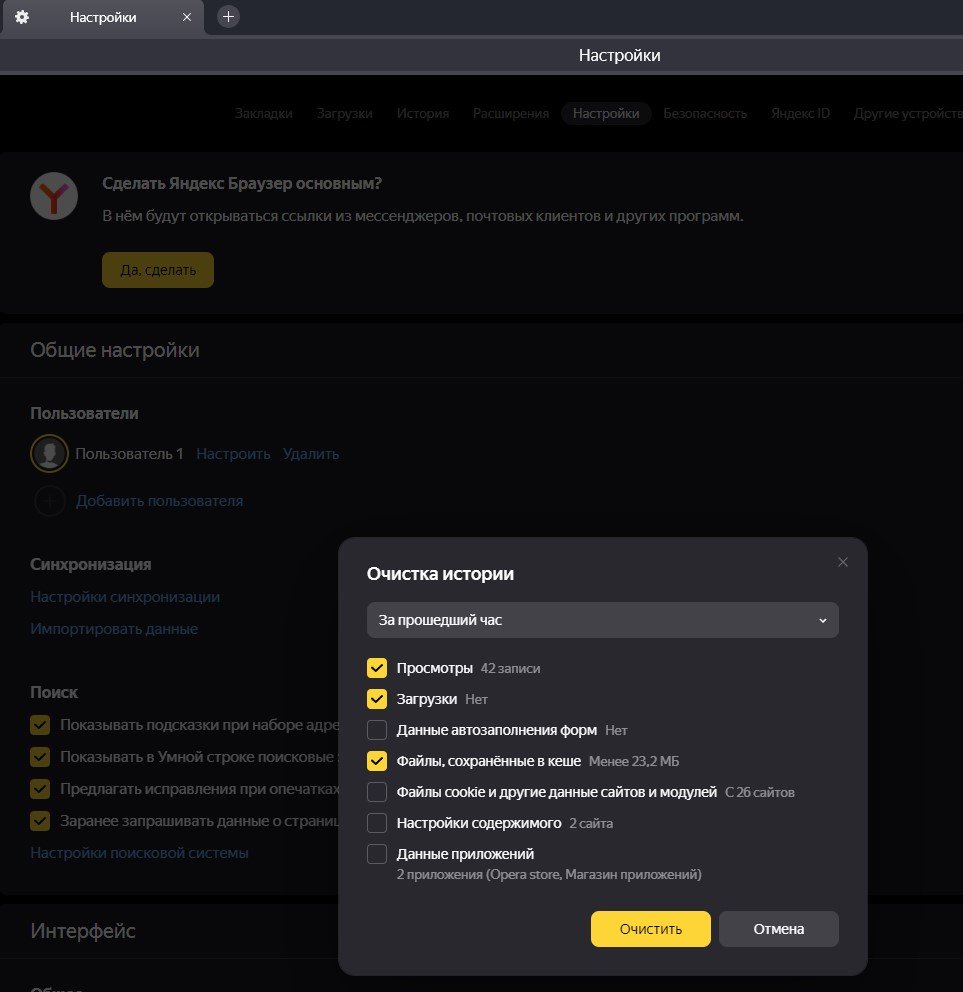The width and height of the screenshot is (963, 992).
Task: Open the Безопасность section
Action: click(x=705, y=113)
